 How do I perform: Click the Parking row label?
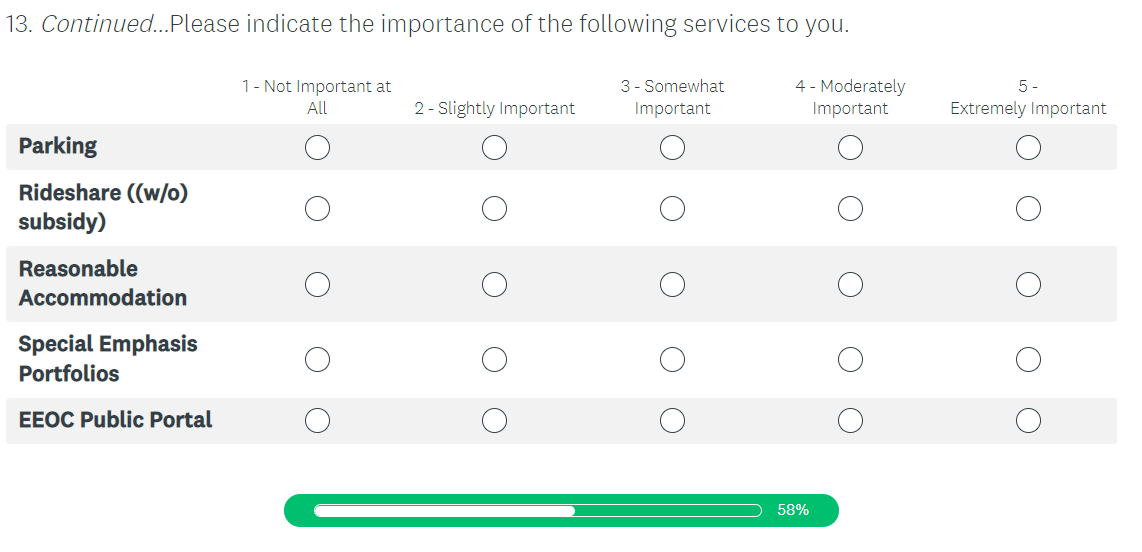click(x=58, y=146)
